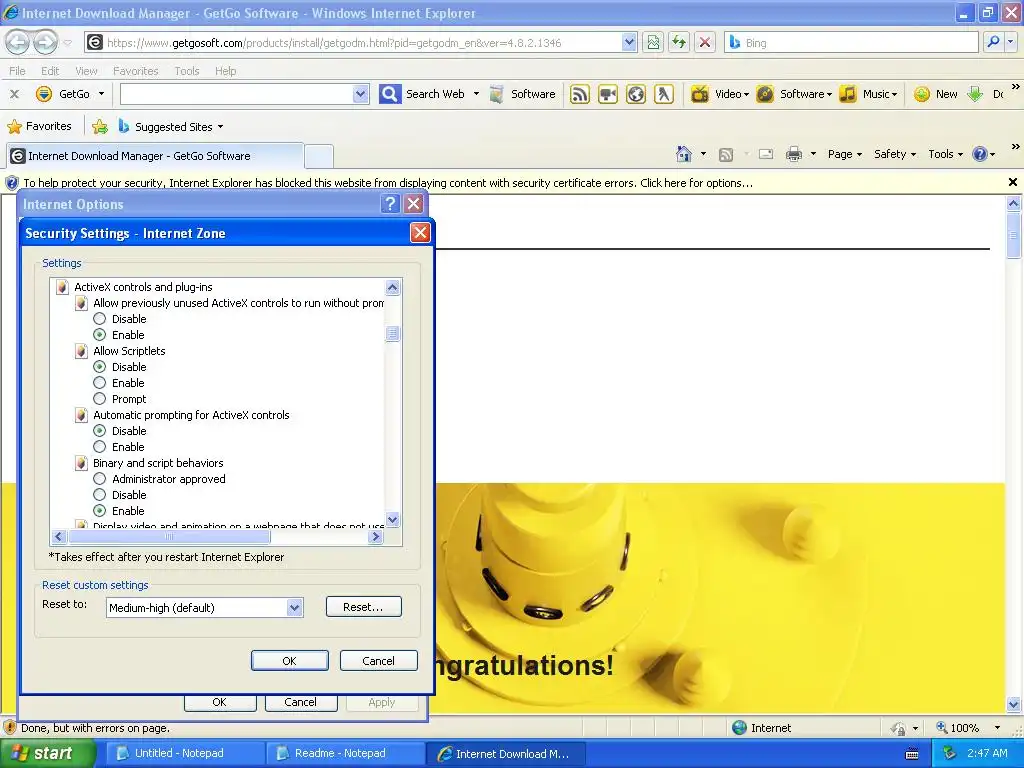Click the GetGo toolbar logo icon

coord(44,94)
